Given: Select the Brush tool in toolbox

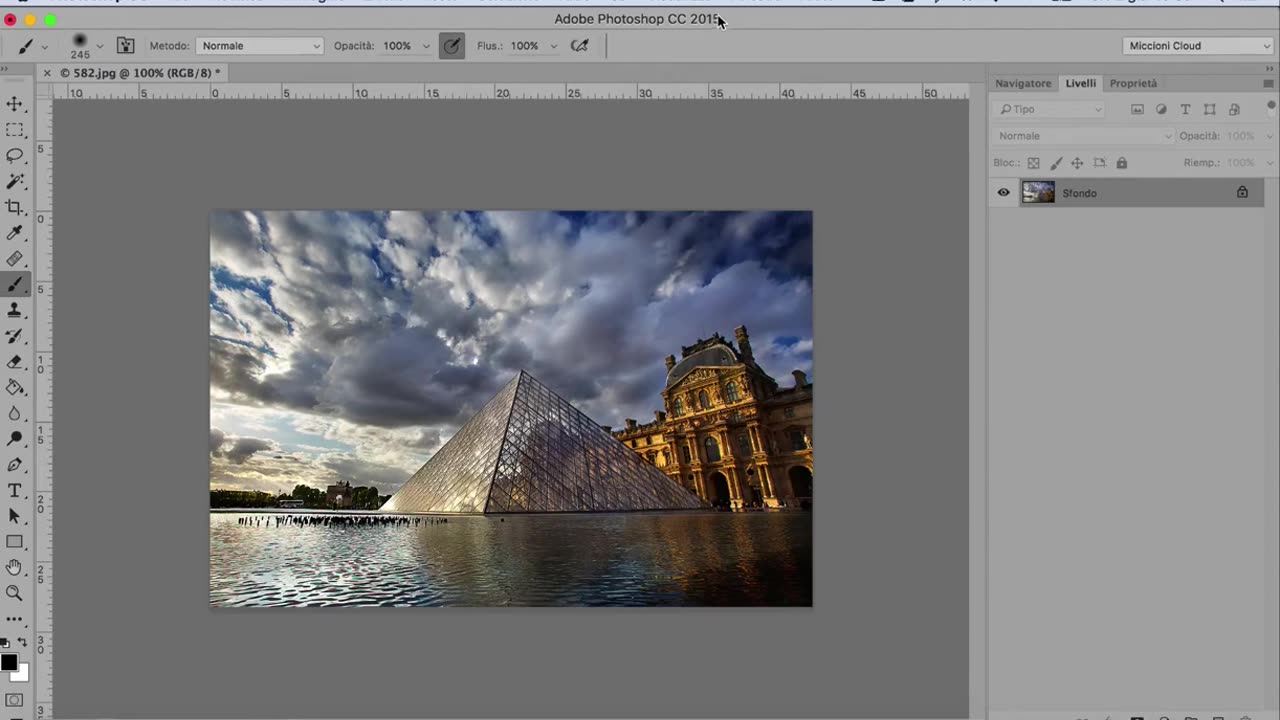Looking at the screenshot, I should 15,285.
